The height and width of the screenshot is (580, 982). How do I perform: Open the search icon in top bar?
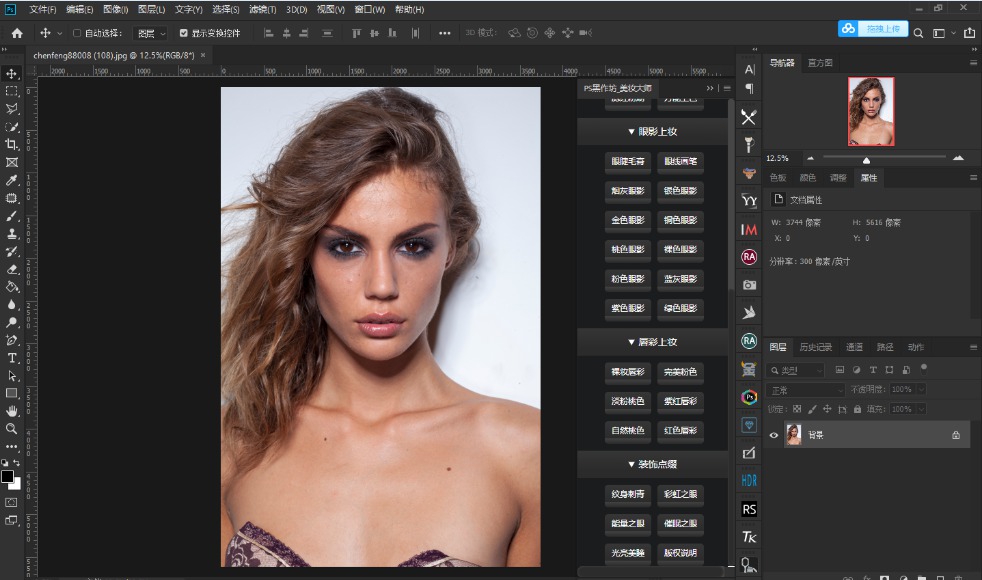[918, 33]
